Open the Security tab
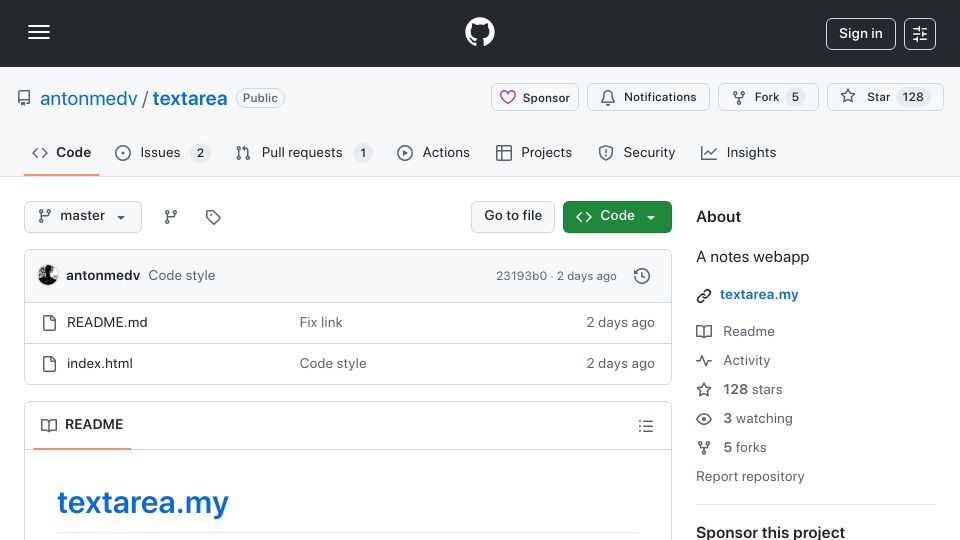The width and height of the screenshot is (960, 540). click(x=637, y=152)
